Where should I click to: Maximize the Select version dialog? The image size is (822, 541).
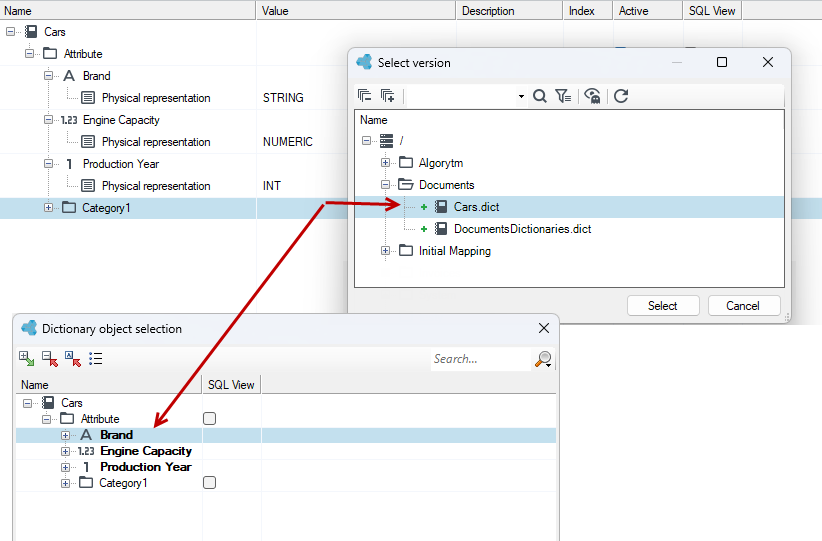click(x=722, y=62)
